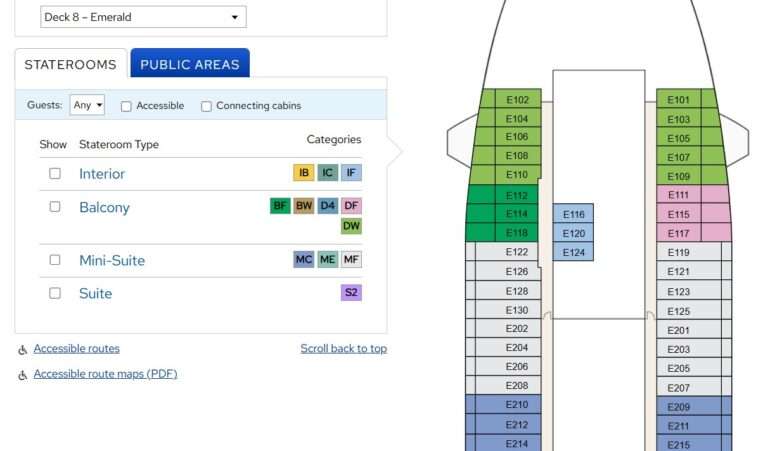Click the IB interior category badge

(303, 172)
